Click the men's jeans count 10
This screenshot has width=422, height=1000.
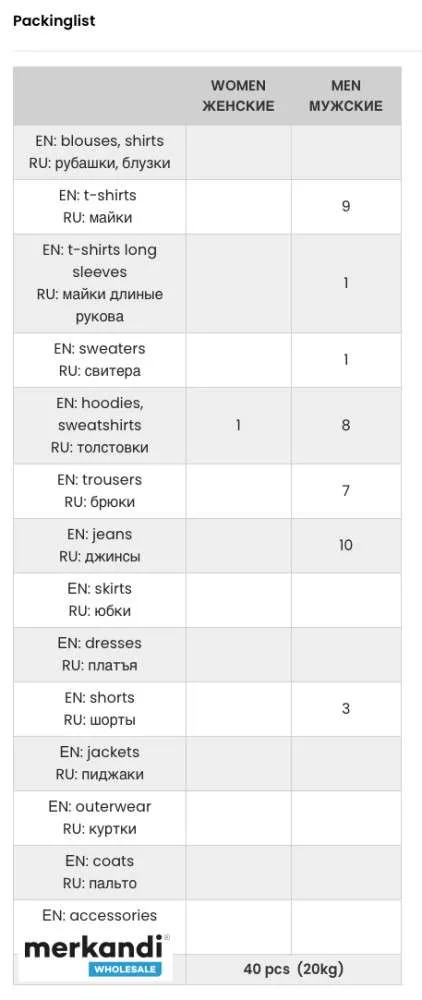346,545
